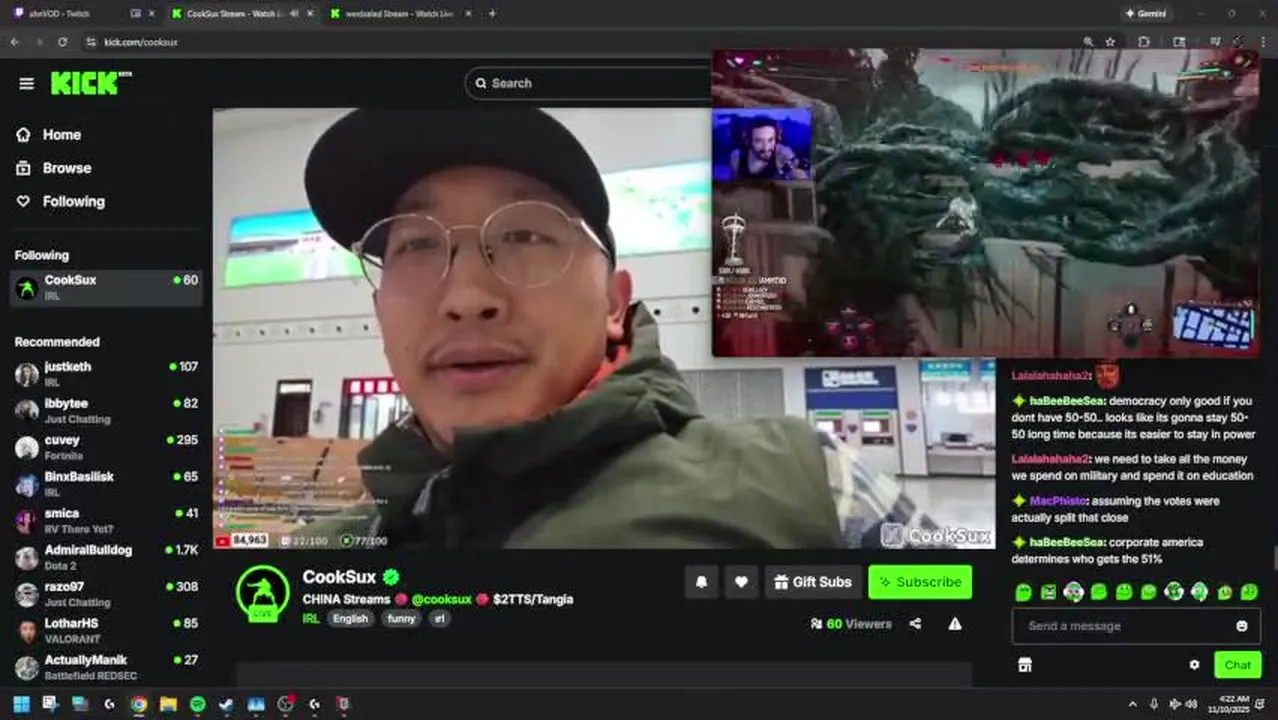Click the Subscribe button

pos(920,582)
